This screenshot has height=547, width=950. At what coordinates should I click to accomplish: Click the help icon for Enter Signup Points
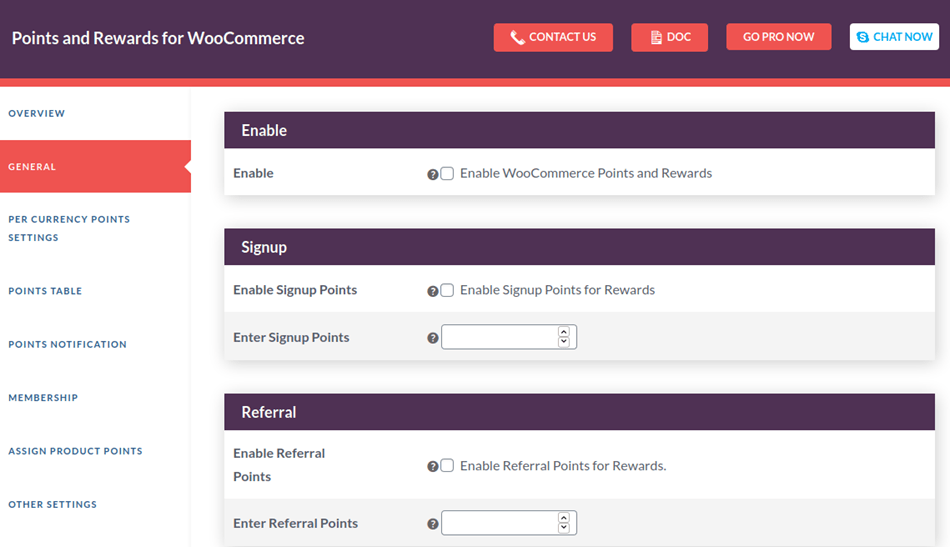[x=433, y=338]
